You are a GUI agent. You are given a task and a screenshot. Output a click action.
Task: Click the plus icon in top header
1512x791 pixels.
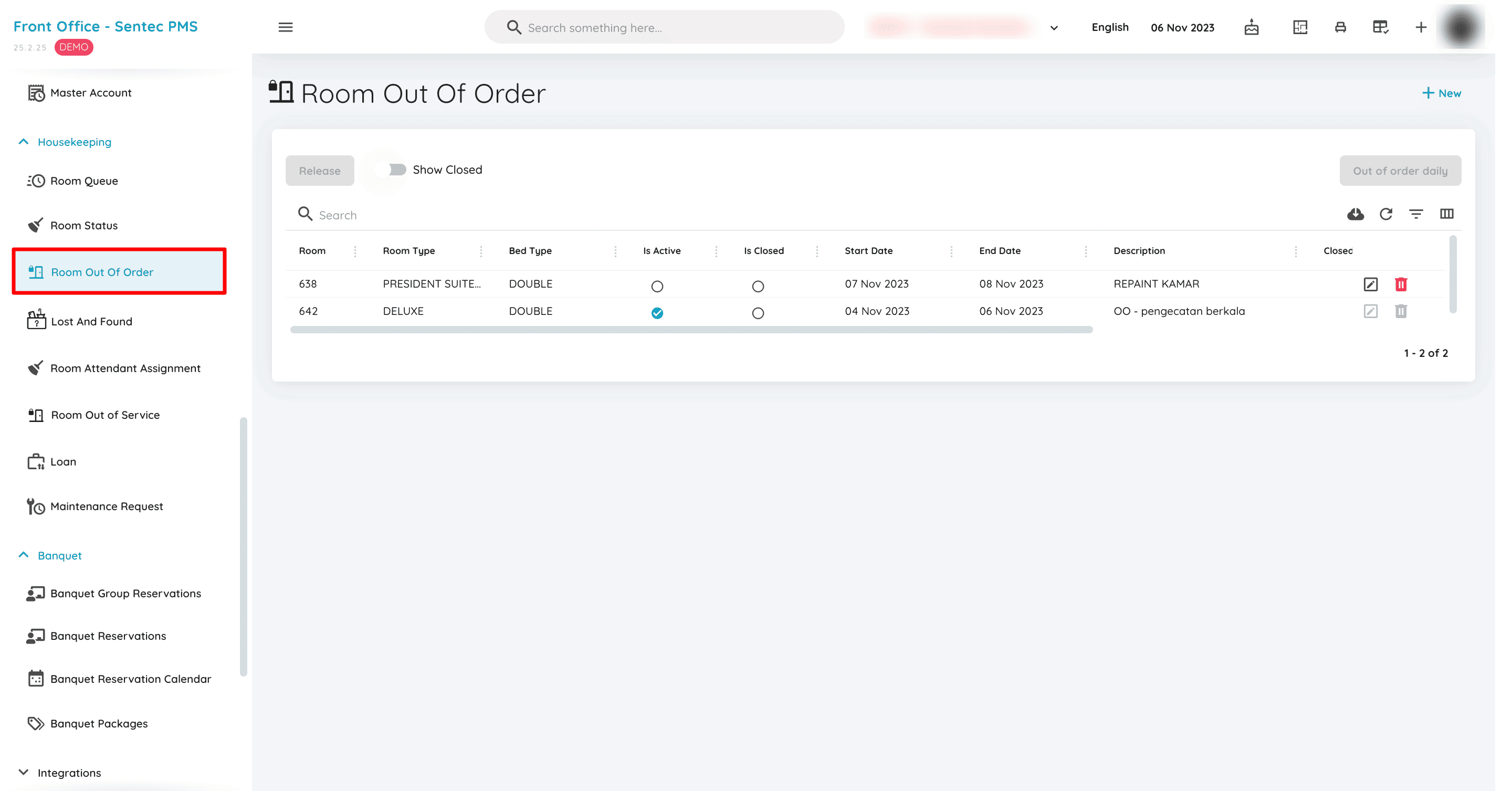1421,27
